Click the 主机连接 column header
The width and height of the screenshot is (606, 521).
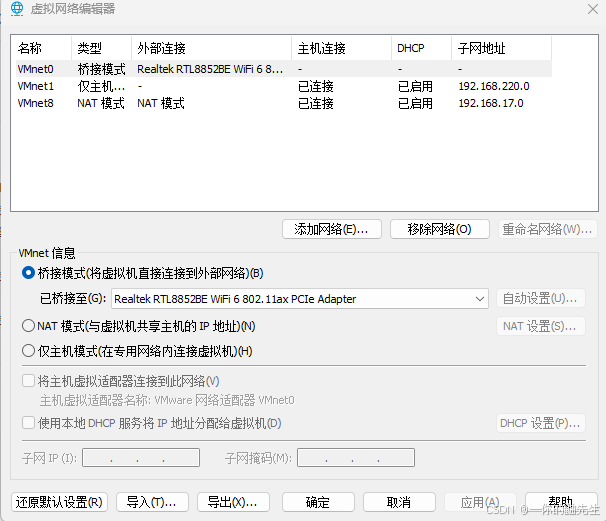[342, 48]
